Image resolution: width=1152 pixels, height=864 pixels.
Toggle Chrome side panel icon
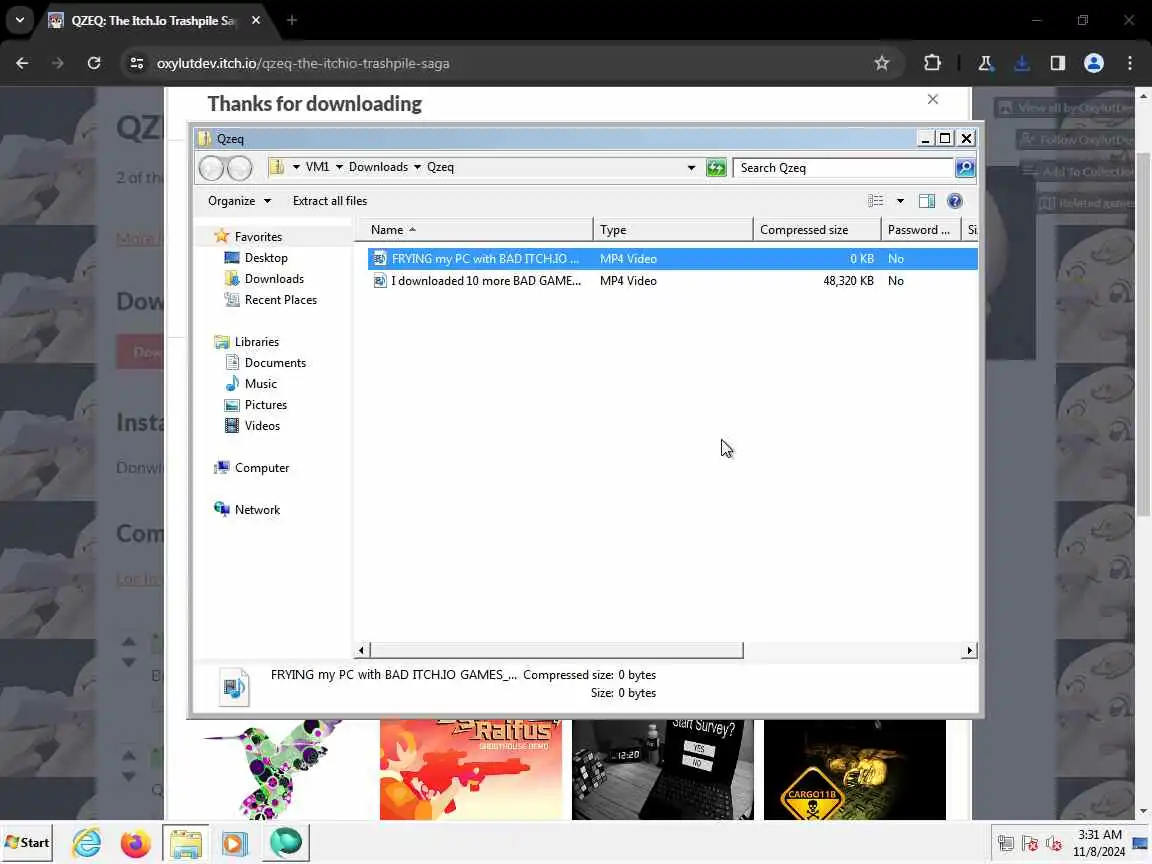(1057, 63)
